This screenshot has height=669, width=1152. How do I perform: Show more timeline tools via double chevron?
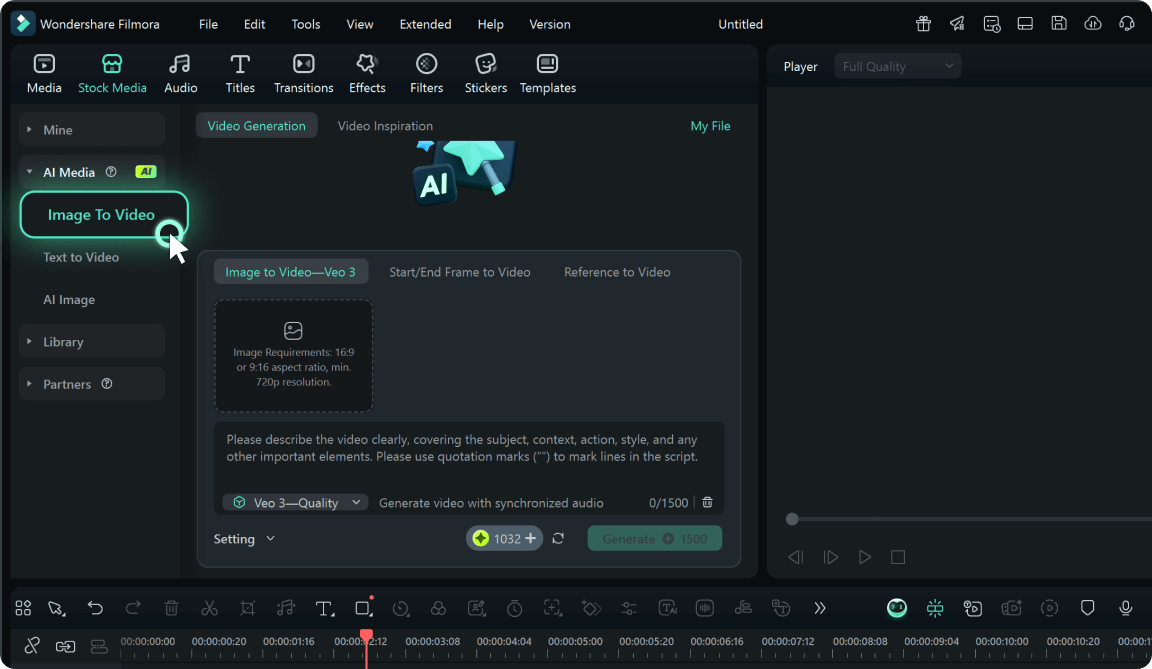coord(819,608)
